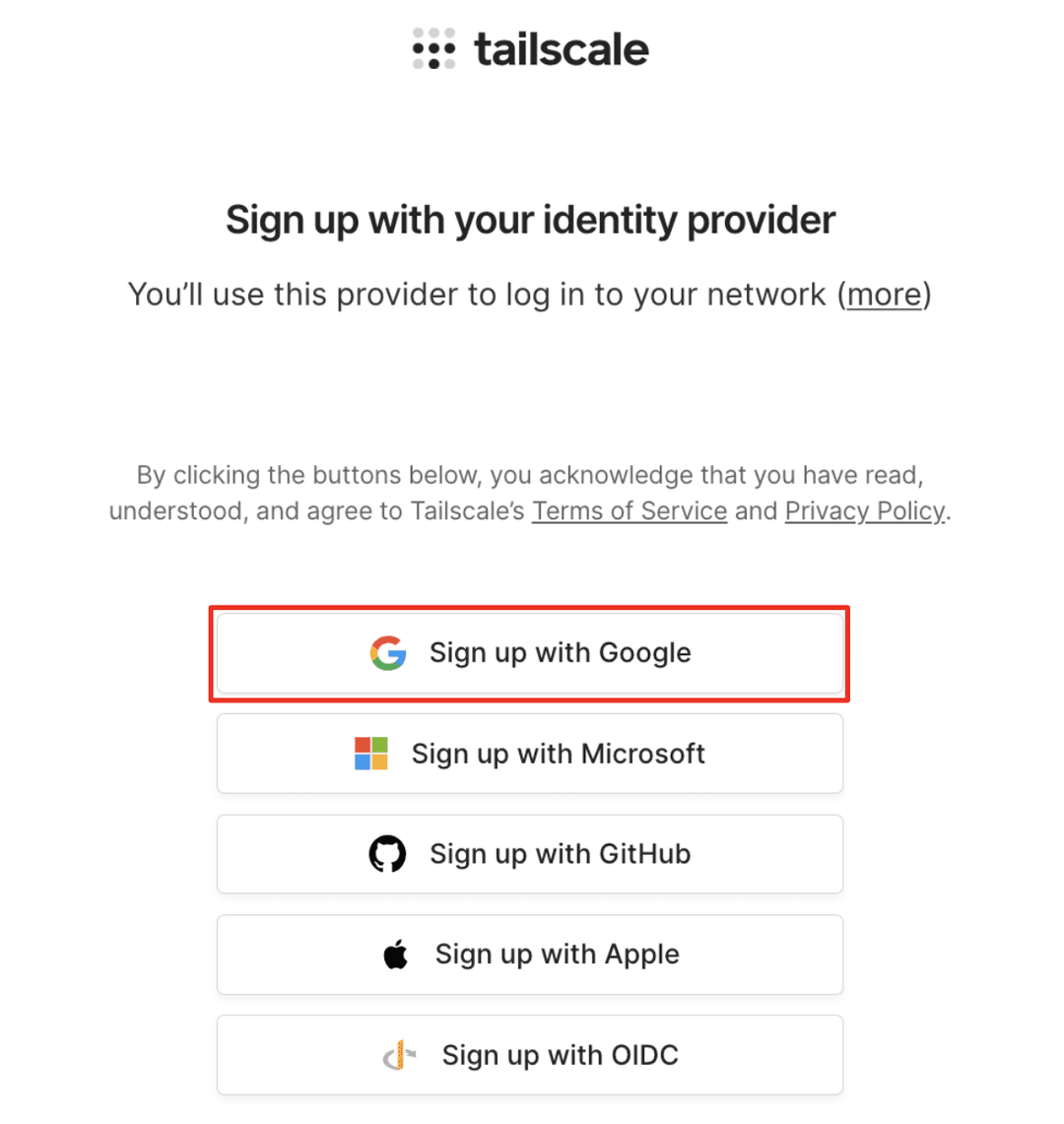This screenshot has height=1124, width=1064.
Task: Click the multicolor Google G icon
Action: (x=388, y=652)
